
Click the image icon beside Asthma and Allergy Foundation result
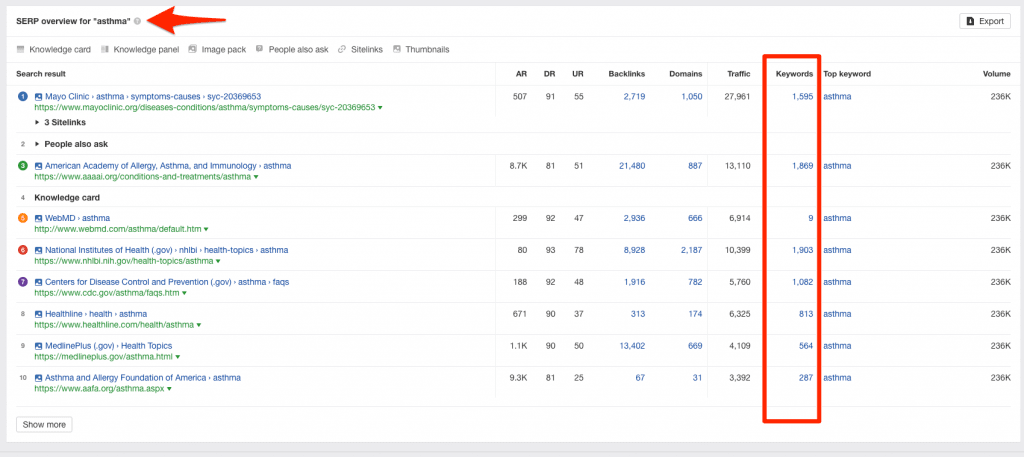pos(39,378)
